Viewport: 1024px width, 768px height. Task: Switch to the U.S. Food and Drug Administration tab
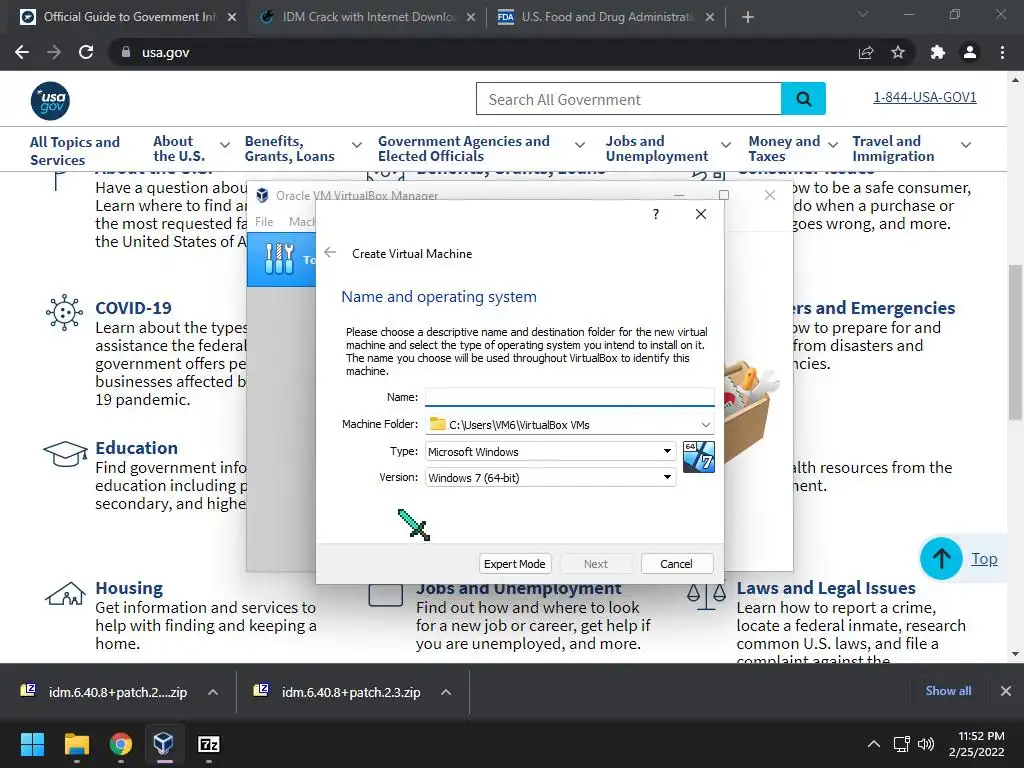(607, 17)
